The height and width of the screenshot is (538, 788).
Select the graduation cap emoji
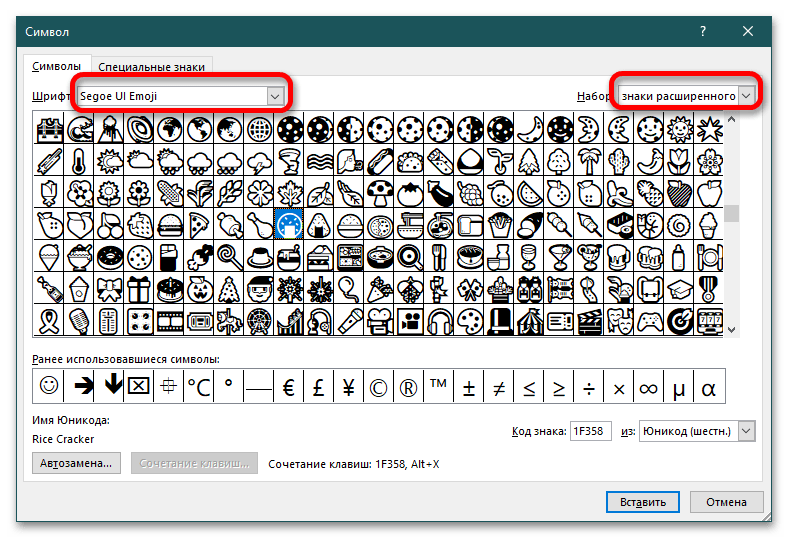pyautogui.click(x=679, y=289)
